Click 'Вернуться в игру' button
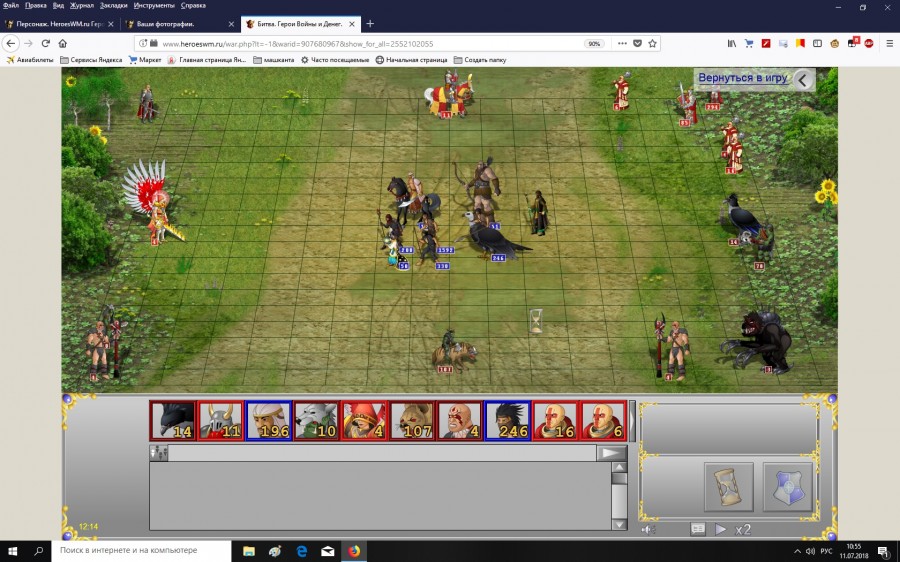Viewport: 900px width, 562px height. [x=743, y=78]
